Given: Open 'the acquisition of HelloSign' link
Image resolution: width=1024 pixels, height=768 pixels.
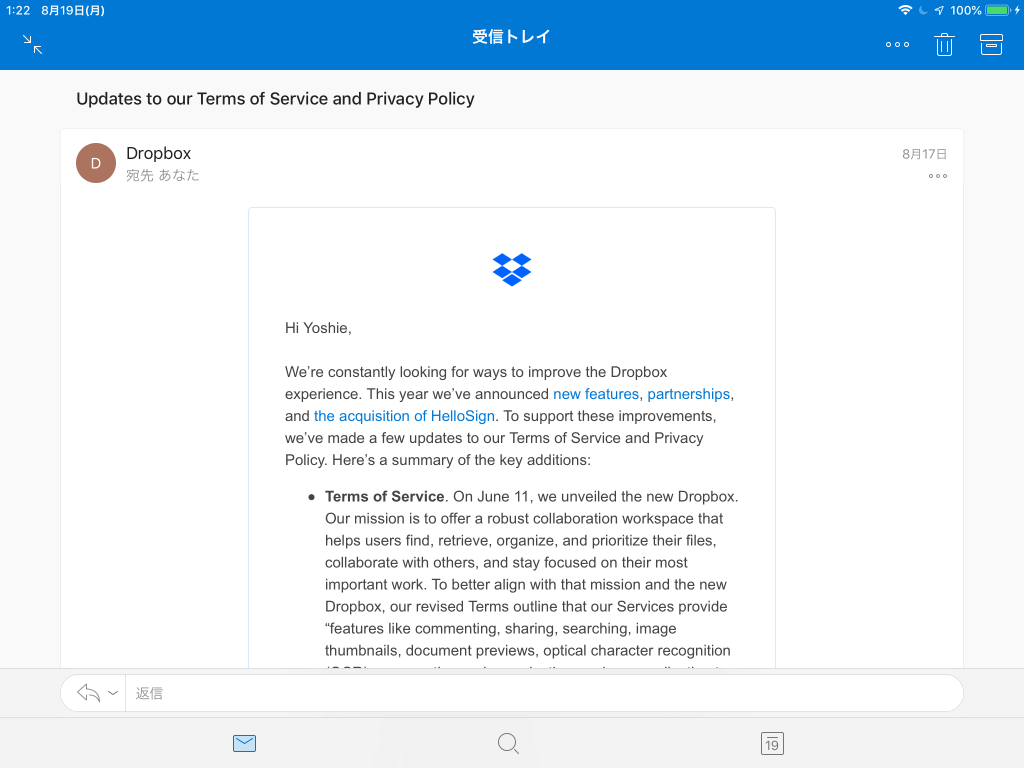Looking at the screenshot, I should click(x=404, y=416).
